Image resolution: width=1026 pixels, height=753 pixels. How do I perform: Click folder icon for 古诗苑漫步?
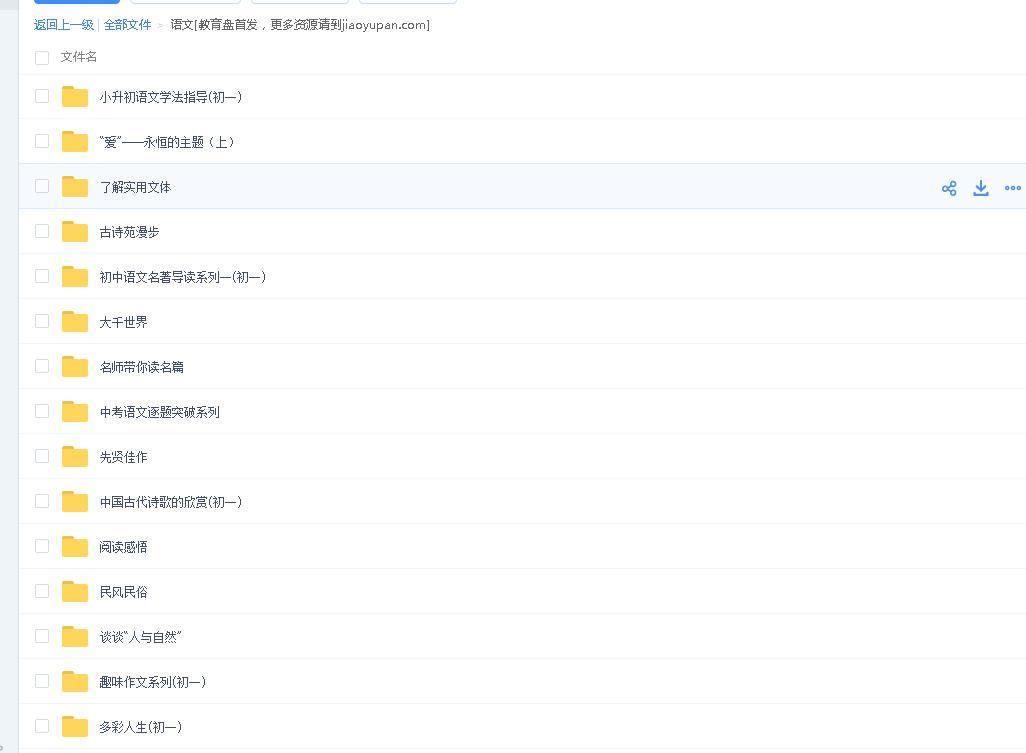pyautogui.click(x=75, y=232)
